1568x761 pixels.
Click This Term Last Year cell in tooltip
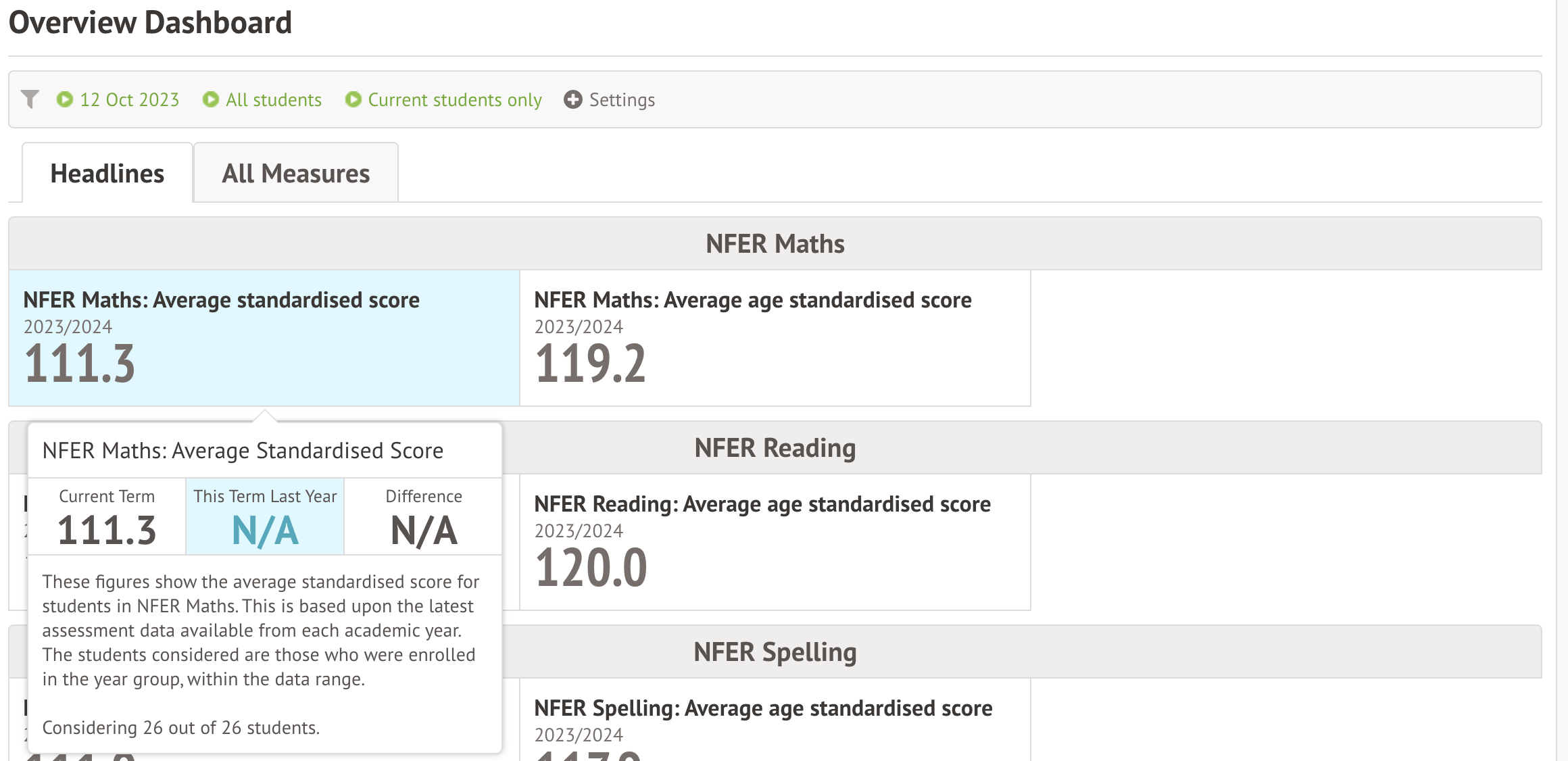265,517
